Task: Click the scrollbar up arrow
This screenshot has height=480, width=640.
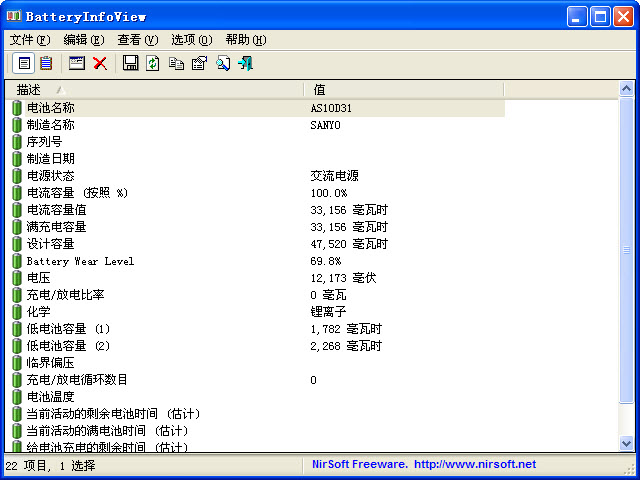Action: coord(626,88)
